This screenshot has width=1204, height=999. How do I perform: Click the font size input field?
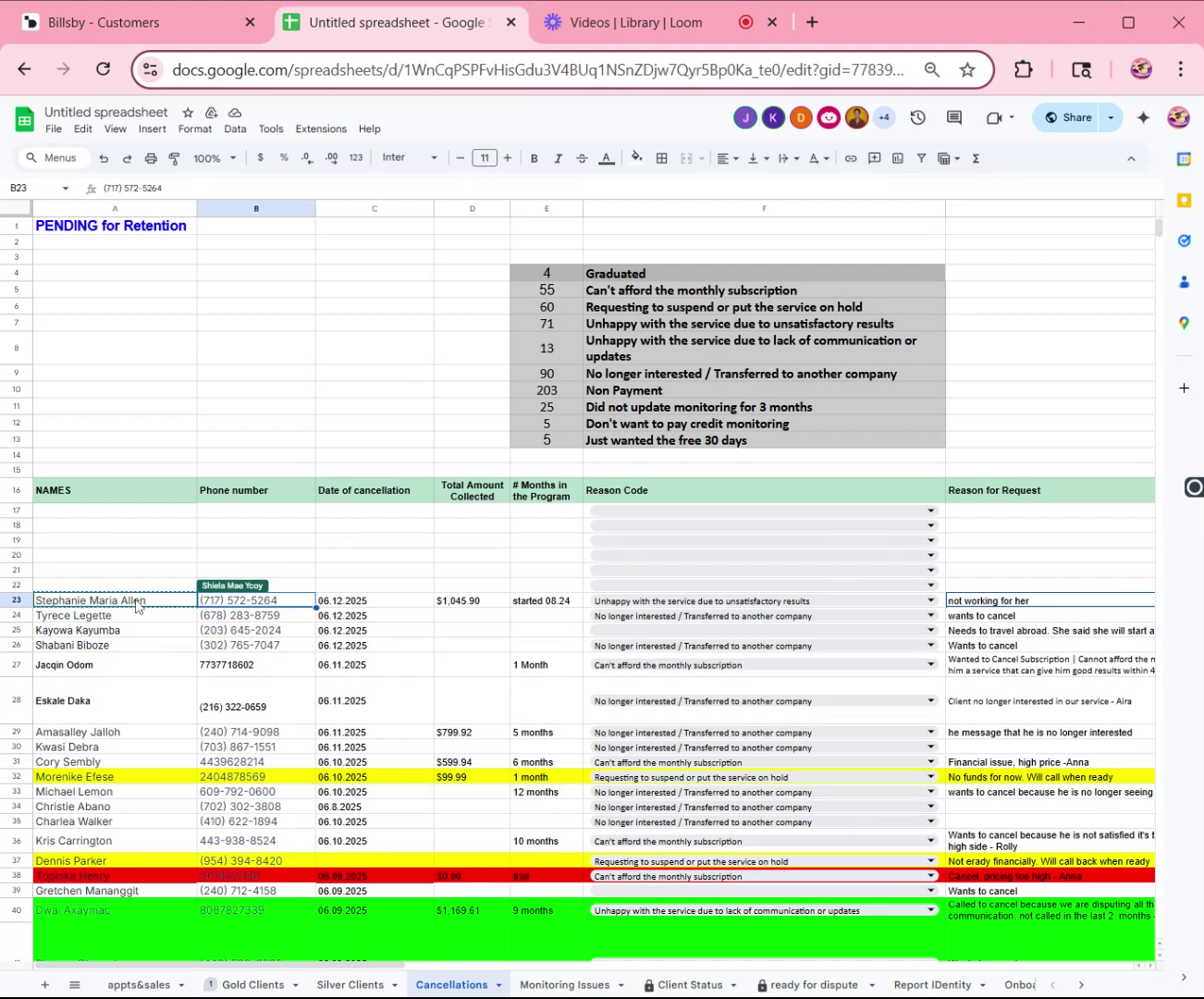click(x=485, y=158)
